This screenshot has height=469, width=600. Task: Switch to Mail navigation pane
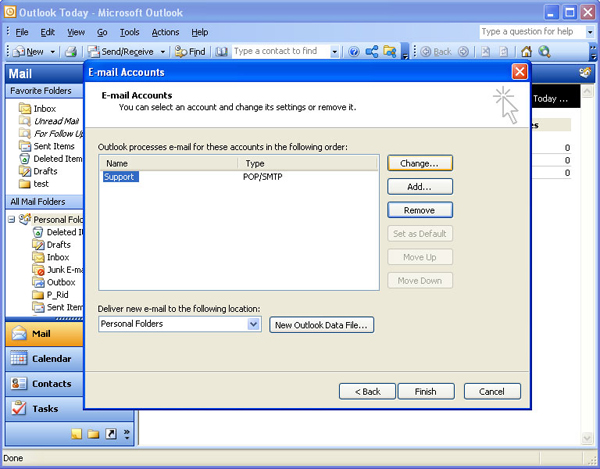click(44, 334)
